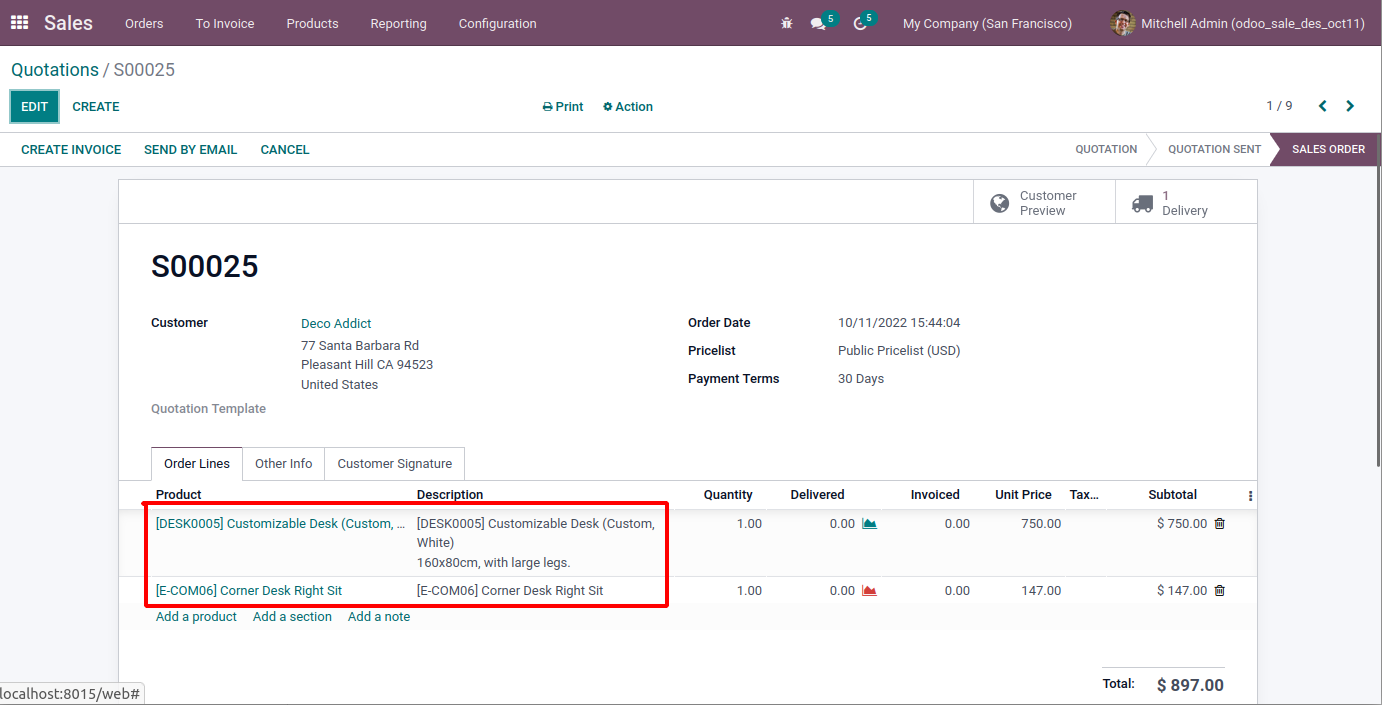Image resolution: width=1382 pixels, height=705 pixels.
Task: Click the Create Invoice button
Action: 71,149
